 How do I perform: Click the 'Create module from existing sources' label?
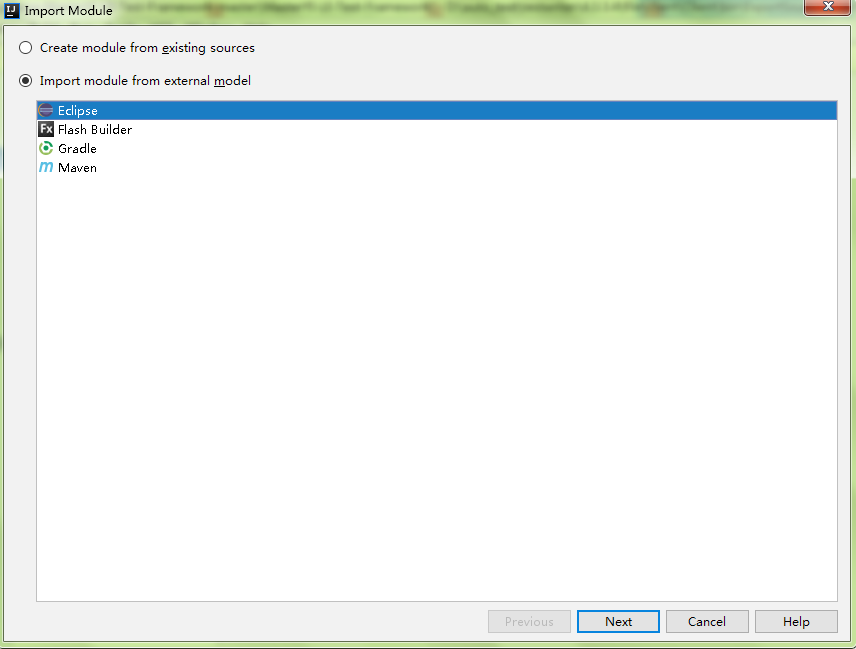click(x=147, y=48)
